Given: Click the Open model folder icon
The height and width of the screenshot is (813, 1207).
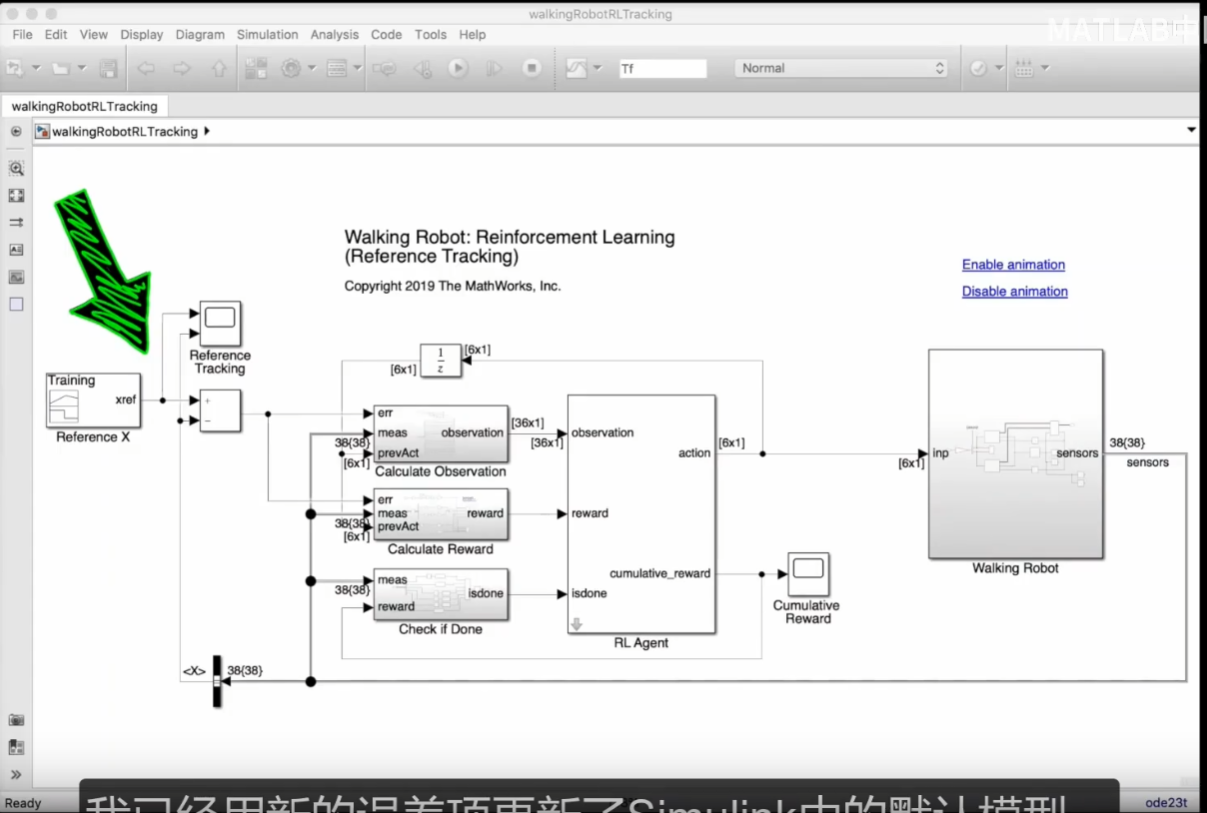Looking at the screenshot, I should pos(60,68).
